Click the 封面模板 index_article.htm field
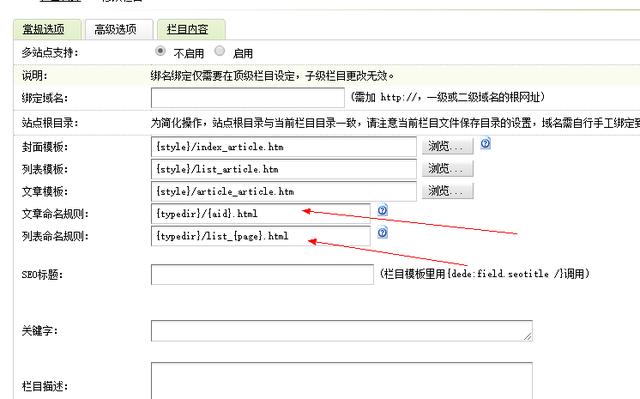 284,147
